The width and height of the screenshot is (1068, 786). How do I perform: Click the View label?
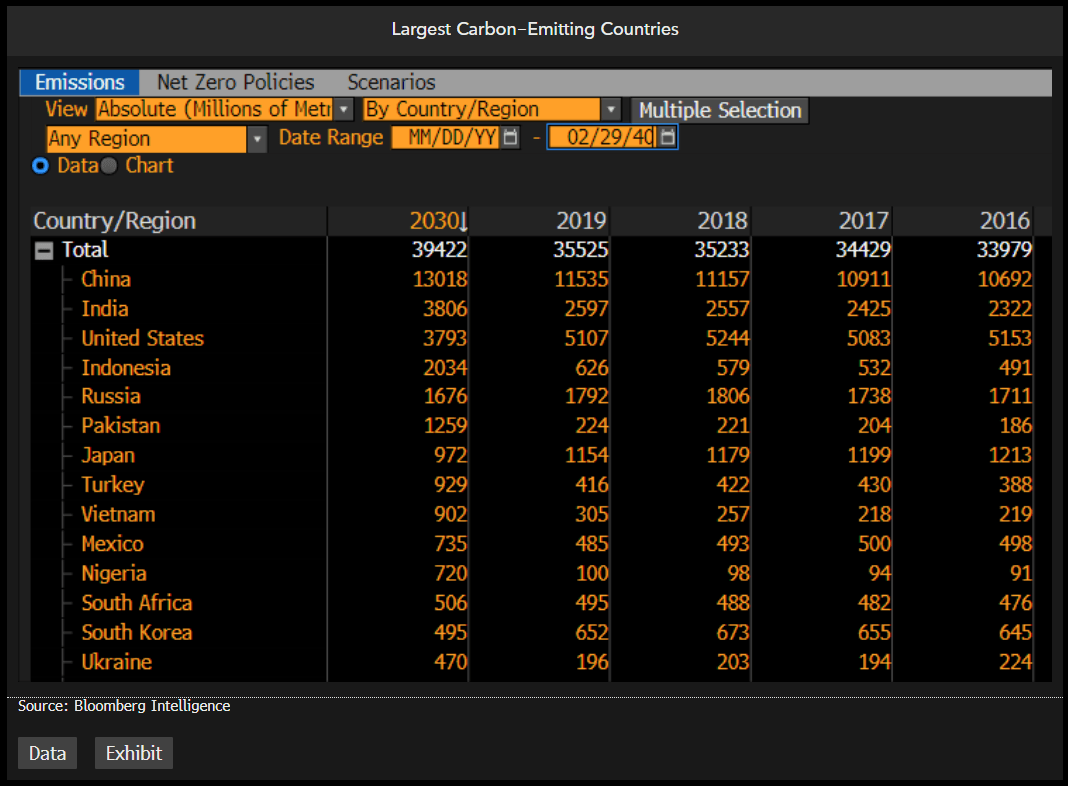point(66,109)
